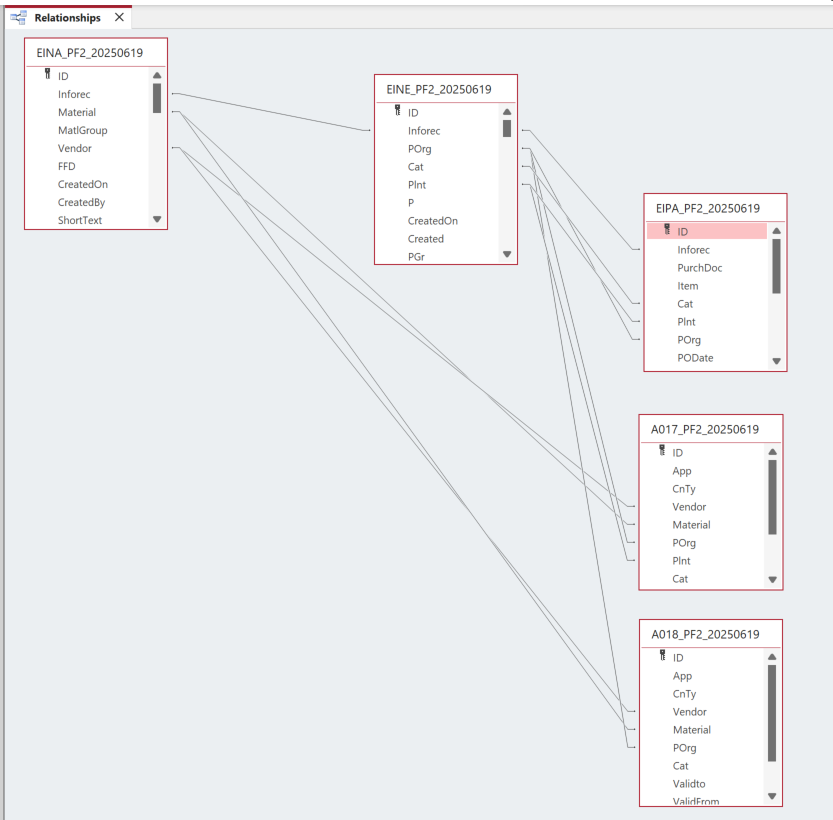This screenshot has height=820, width=833.
Task: Select the MatlGroup field in EINA_PF2_20250619
Action: [82, 130]
